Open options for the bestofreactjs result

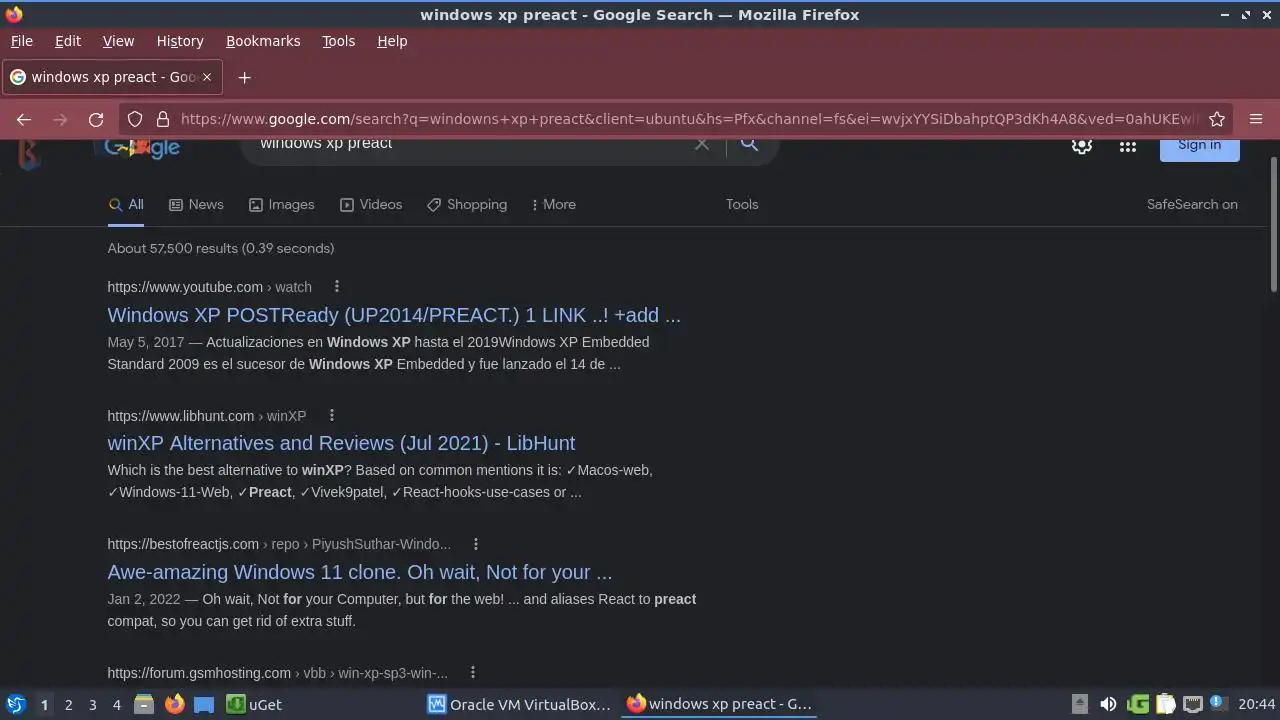[x=476, y=544]
